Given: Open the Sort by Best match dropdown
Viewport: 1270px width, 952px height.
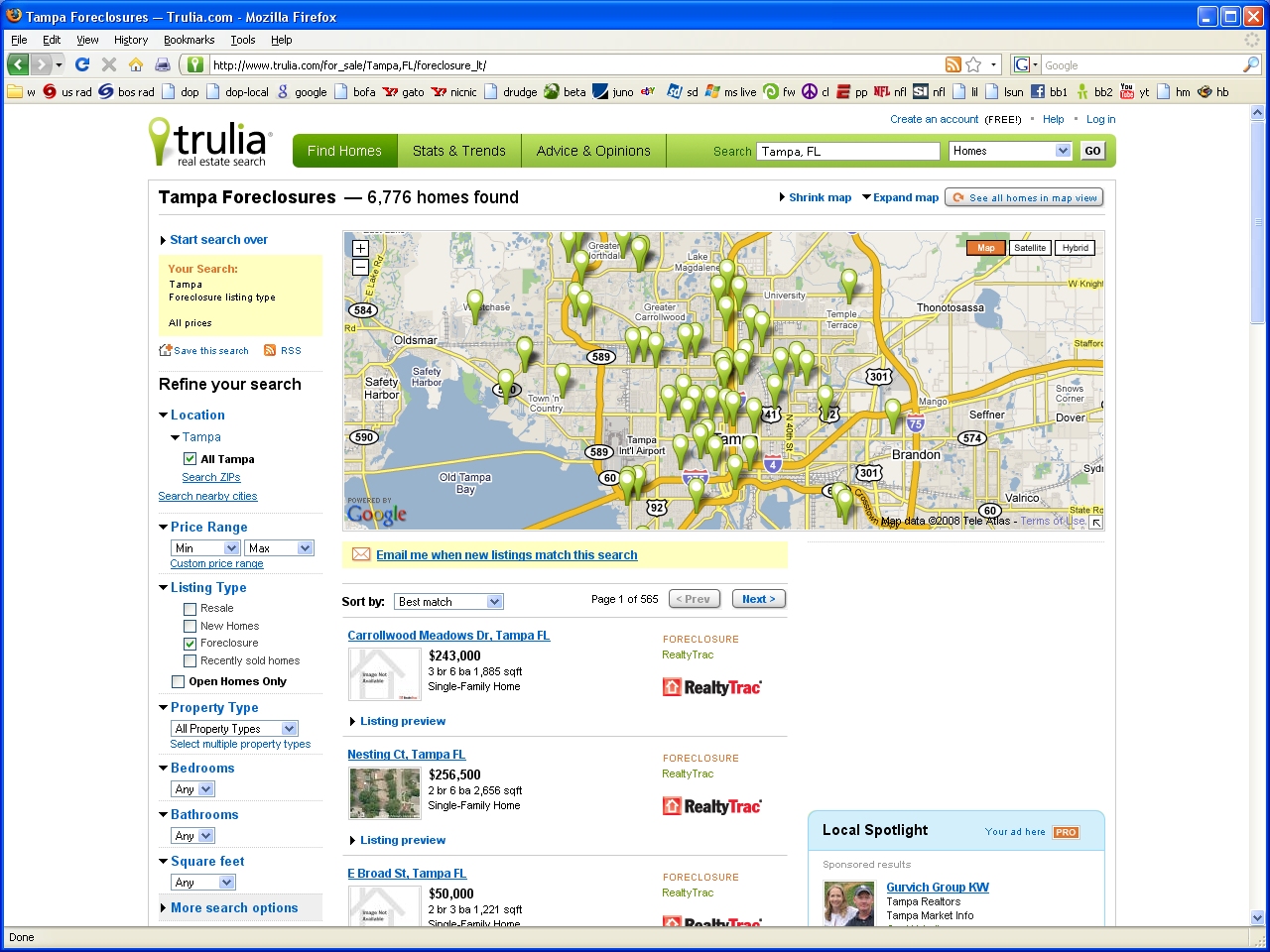Looking at the screenshot, I should click(448, 602).
